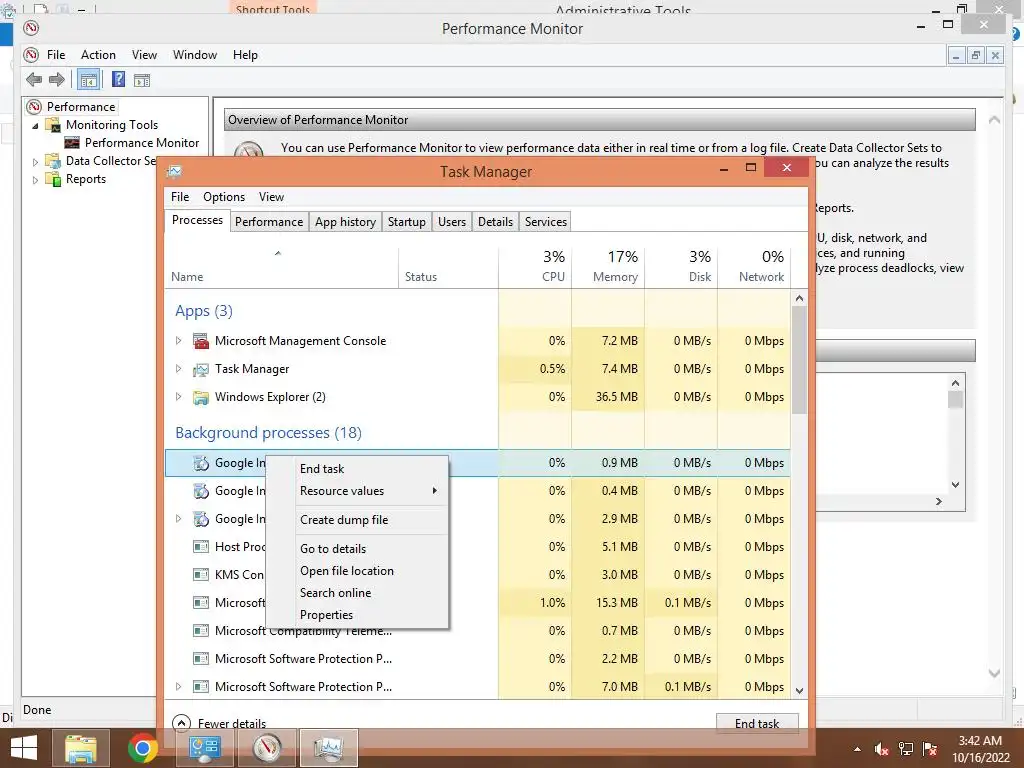Open Help icon in Performance Monitor toolbar
The image size is (1024, 768).
coord(118,80)
